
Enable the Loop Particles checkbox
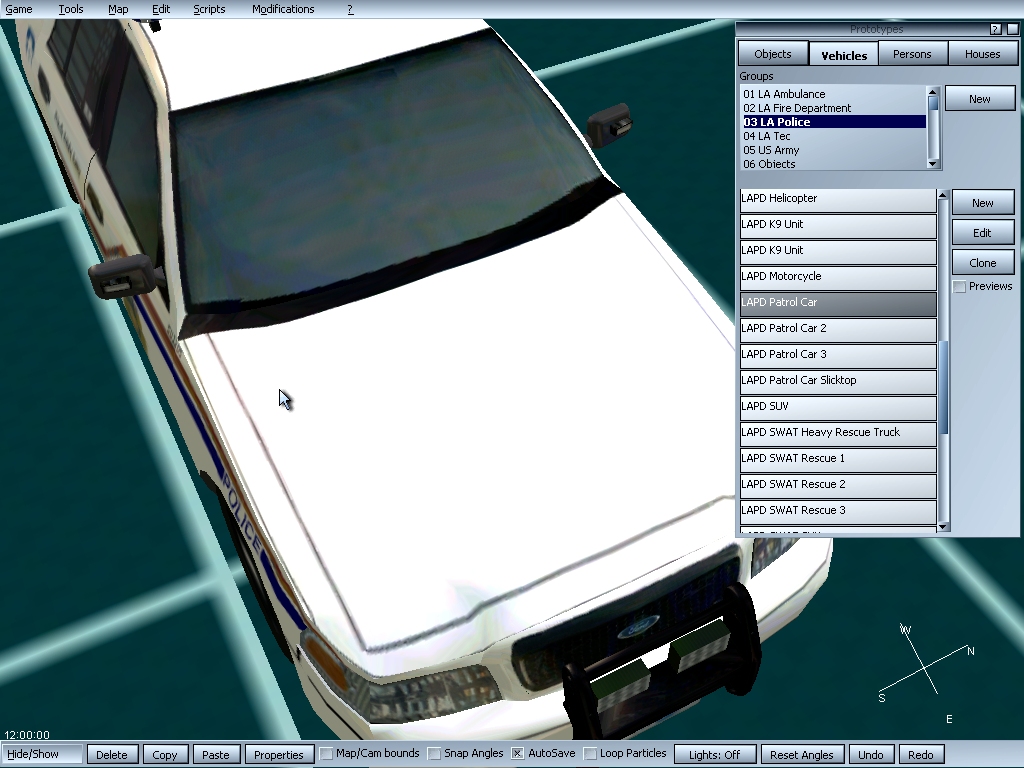tap(590, 754)
